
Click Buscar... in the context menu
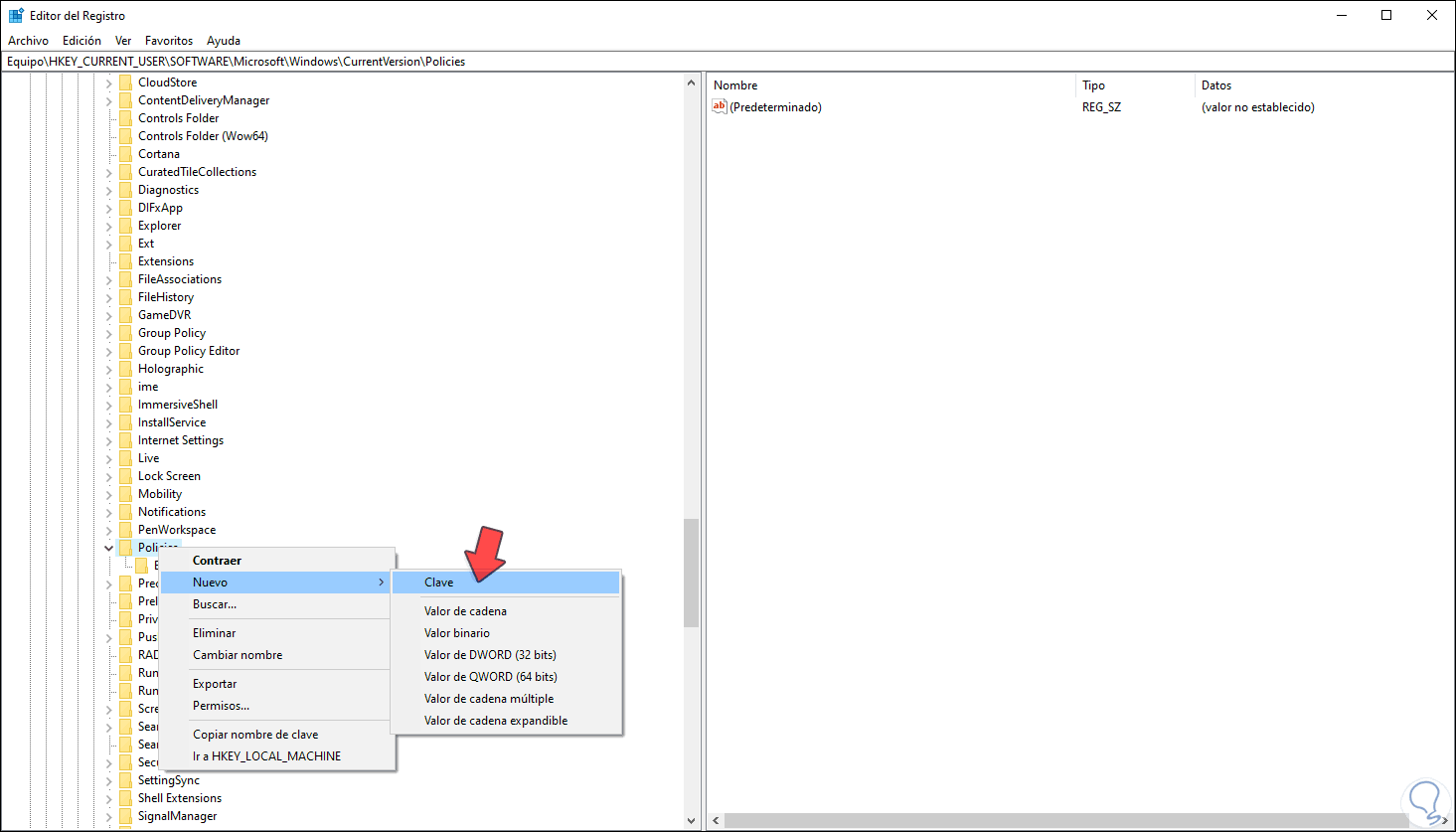click(x=276, y=604)
